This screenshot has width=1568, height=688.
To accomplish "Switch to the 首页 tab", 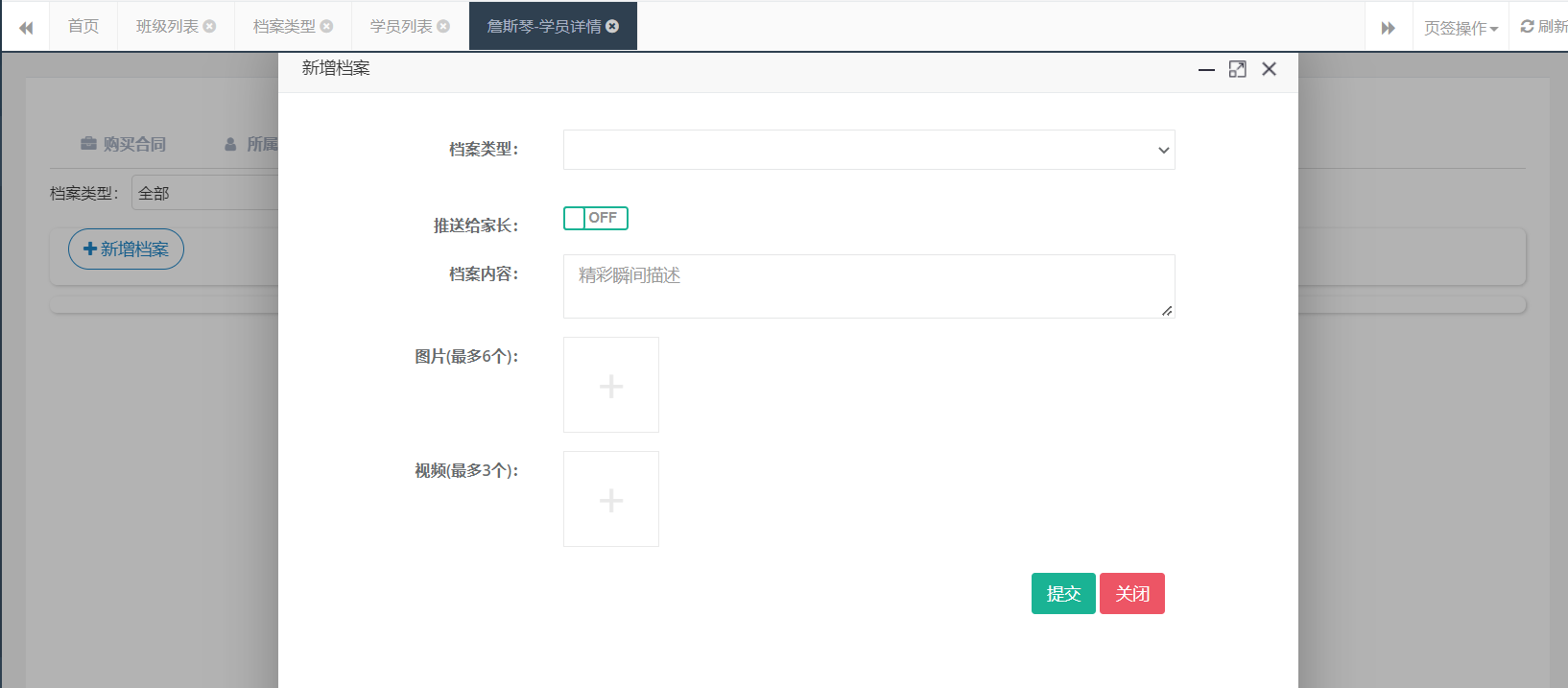I will 83,27.
